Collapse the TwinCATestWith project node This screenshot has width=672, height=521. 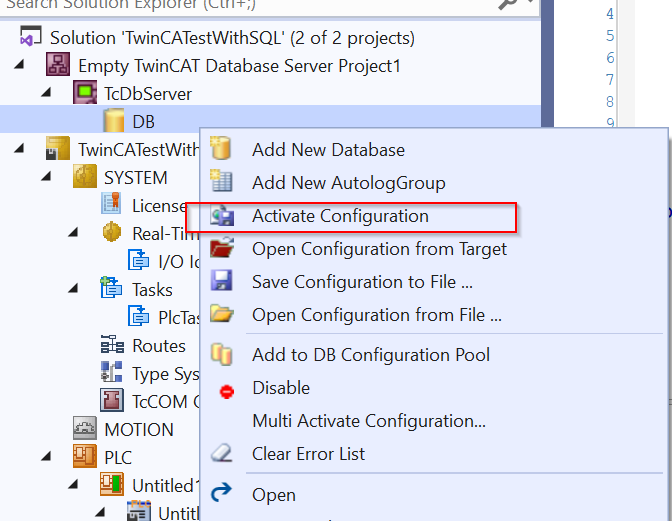(19, 149)
